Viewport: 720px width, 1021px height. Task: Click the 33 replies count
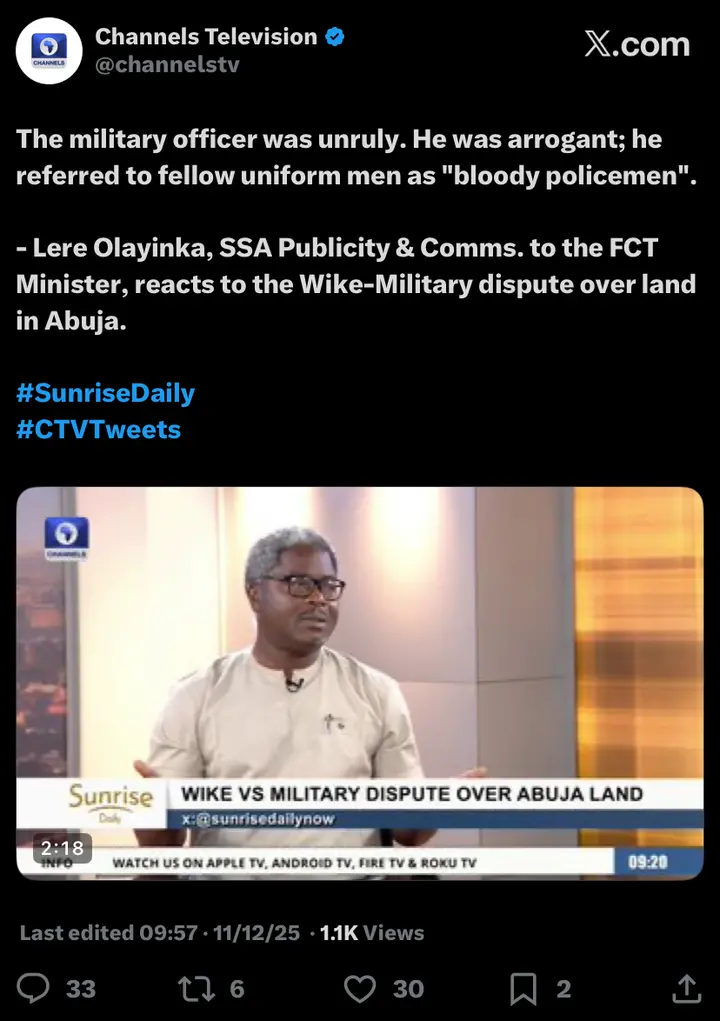81,988
